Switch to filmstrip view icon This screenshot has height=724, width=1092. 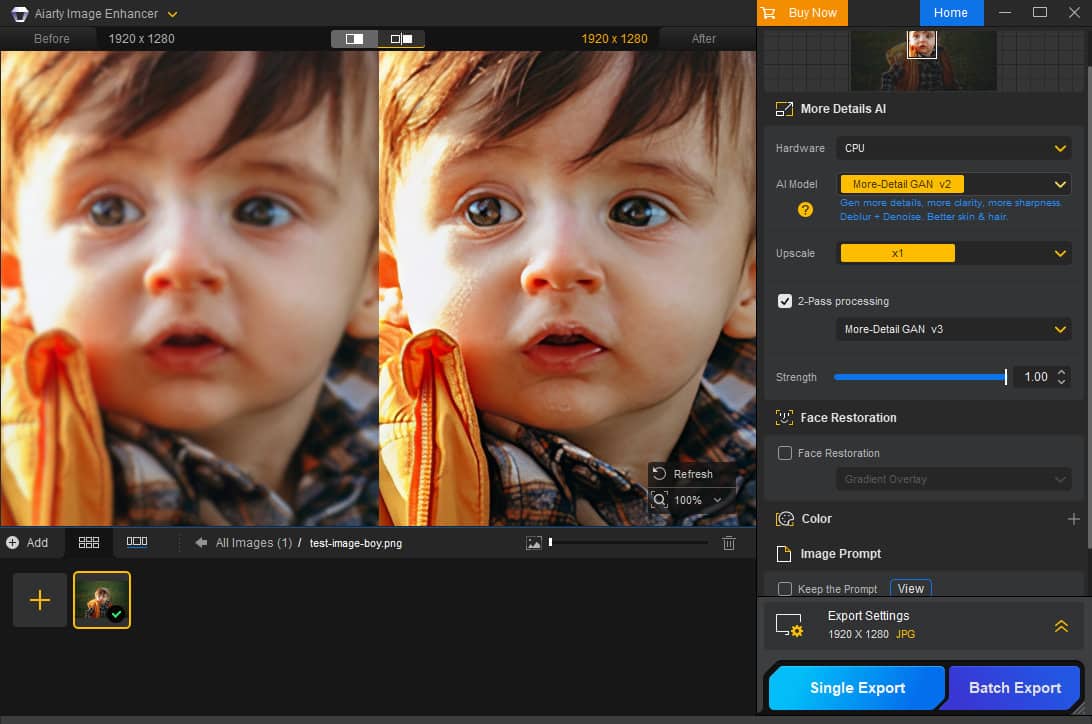coord(137,542)
